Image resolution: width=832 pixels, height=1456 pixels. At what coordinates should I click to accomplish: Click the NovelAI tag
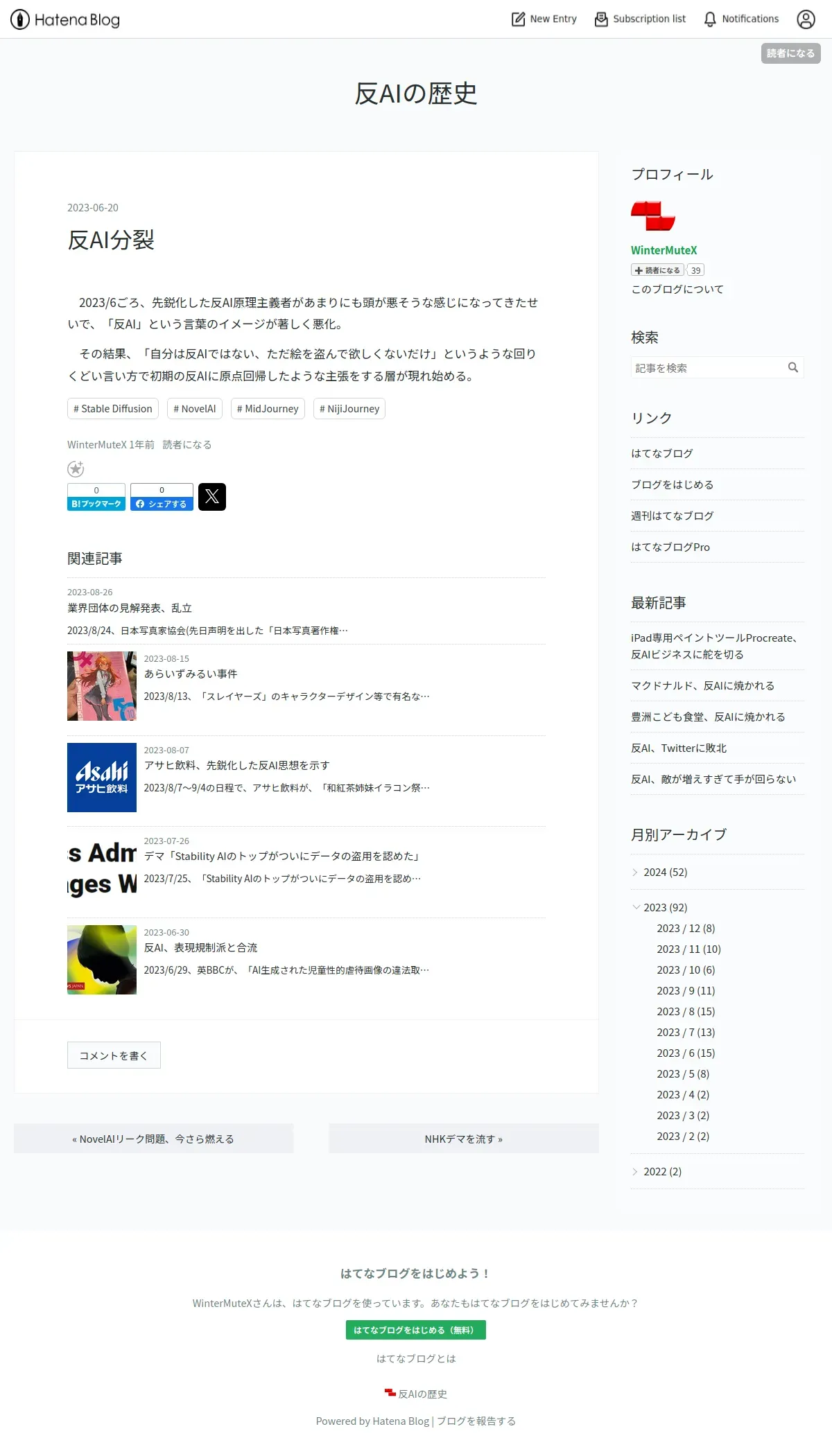point(195,409)
